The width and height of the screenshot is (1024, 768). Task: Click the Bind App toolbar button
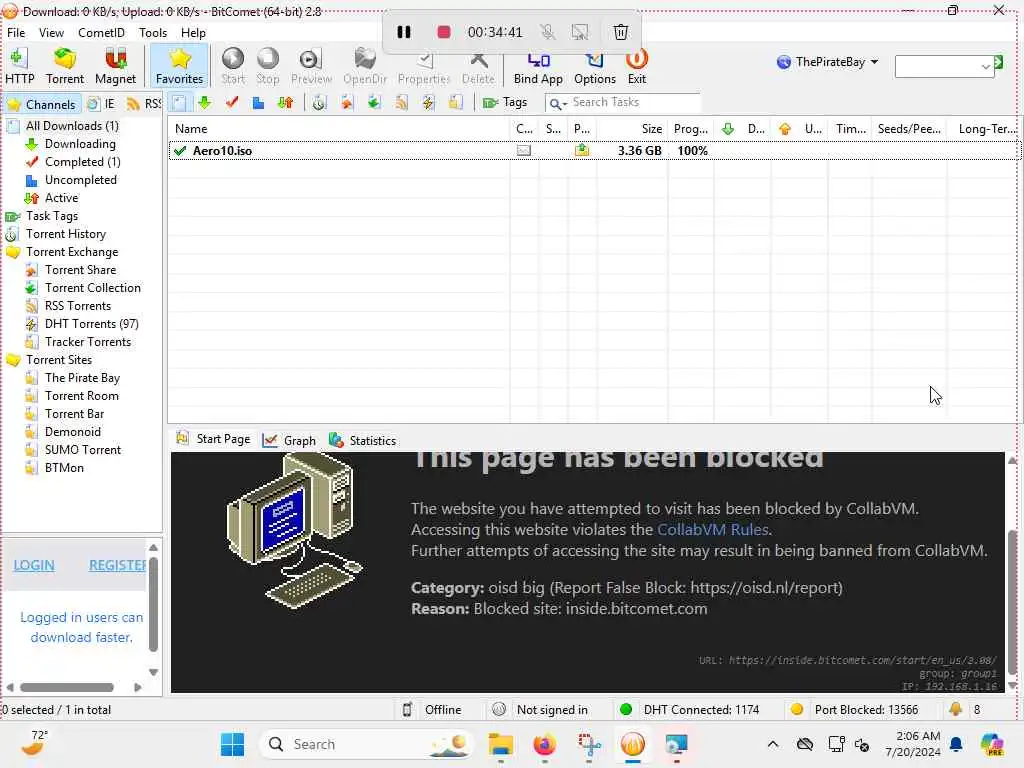tap(538, 67)
